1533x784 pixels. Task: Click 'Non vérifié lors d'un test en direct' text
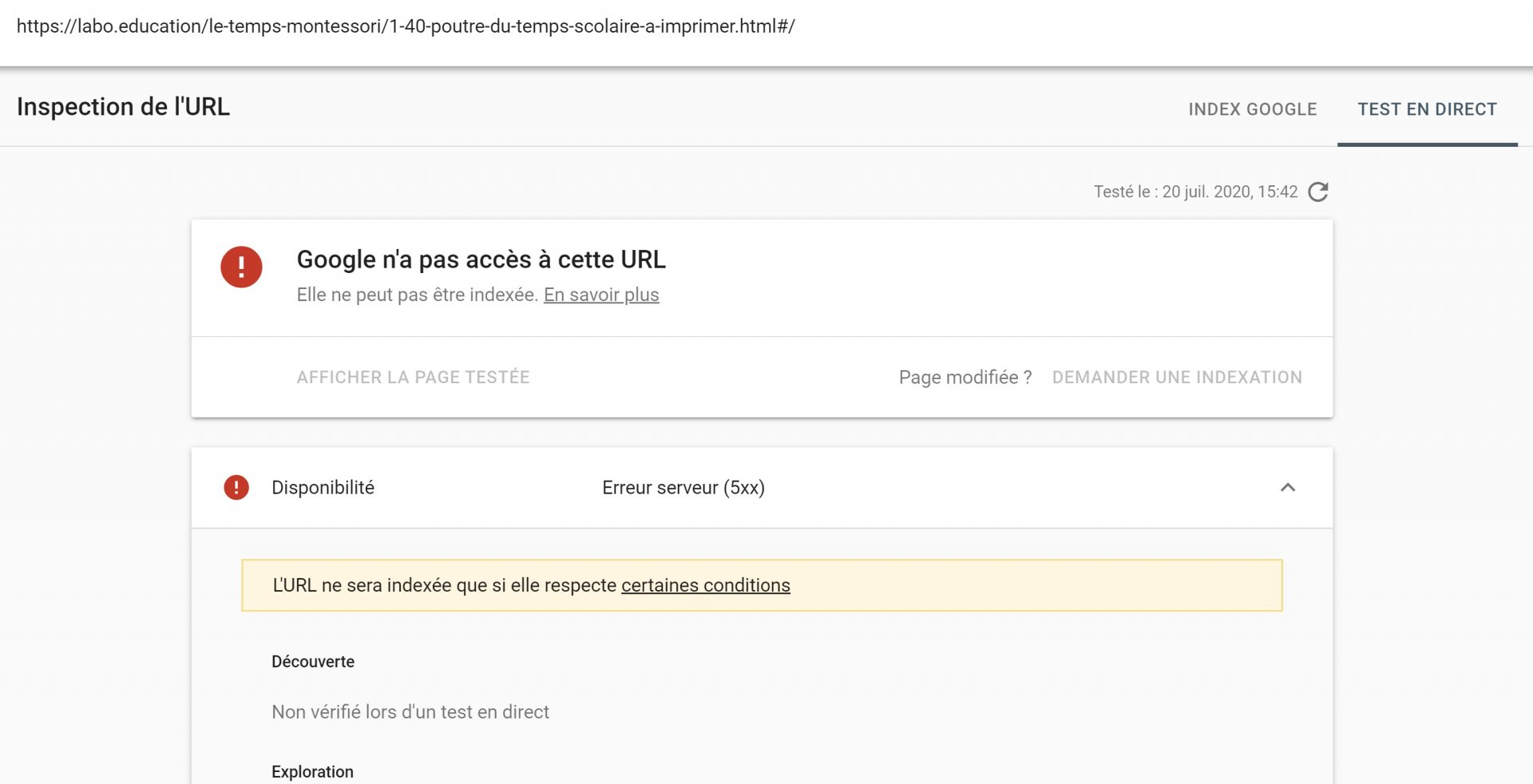410,711
